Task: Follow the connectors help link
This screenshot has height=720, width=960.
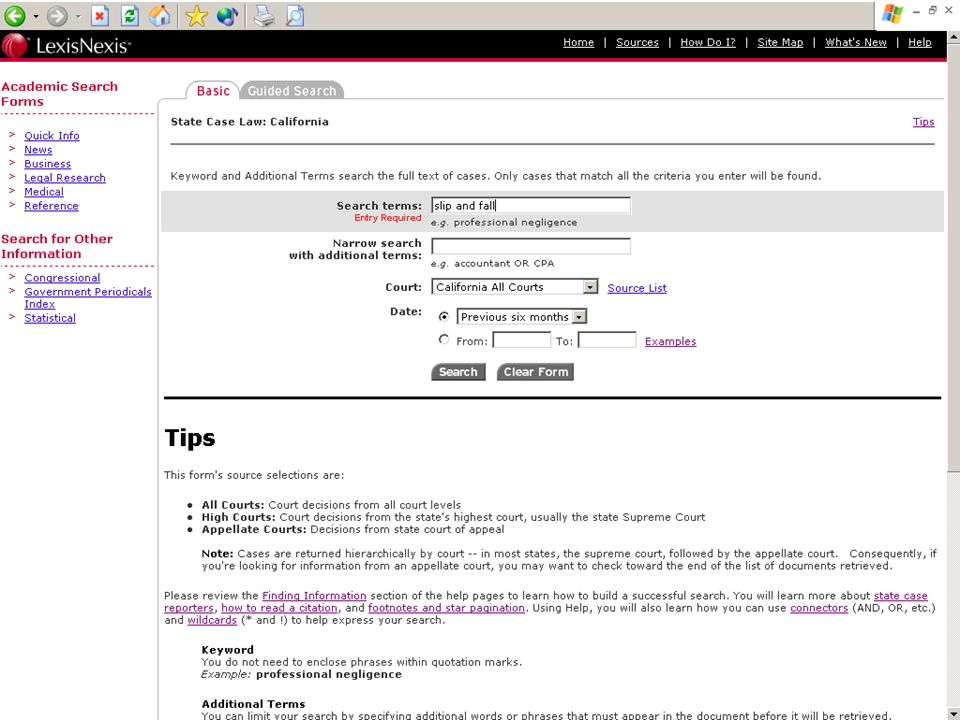Action: click(x=819, y=607)
